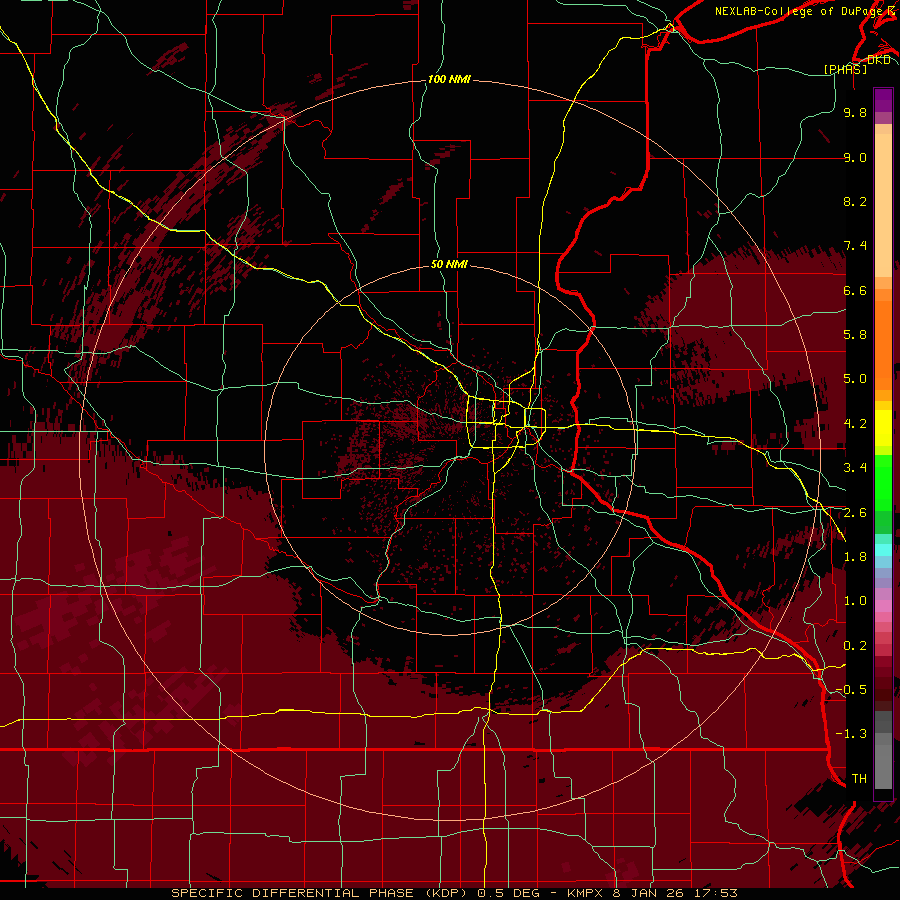900x900 pixels.
Task: Click the 2.6 scale value
Action: click(x=855, y=513)
